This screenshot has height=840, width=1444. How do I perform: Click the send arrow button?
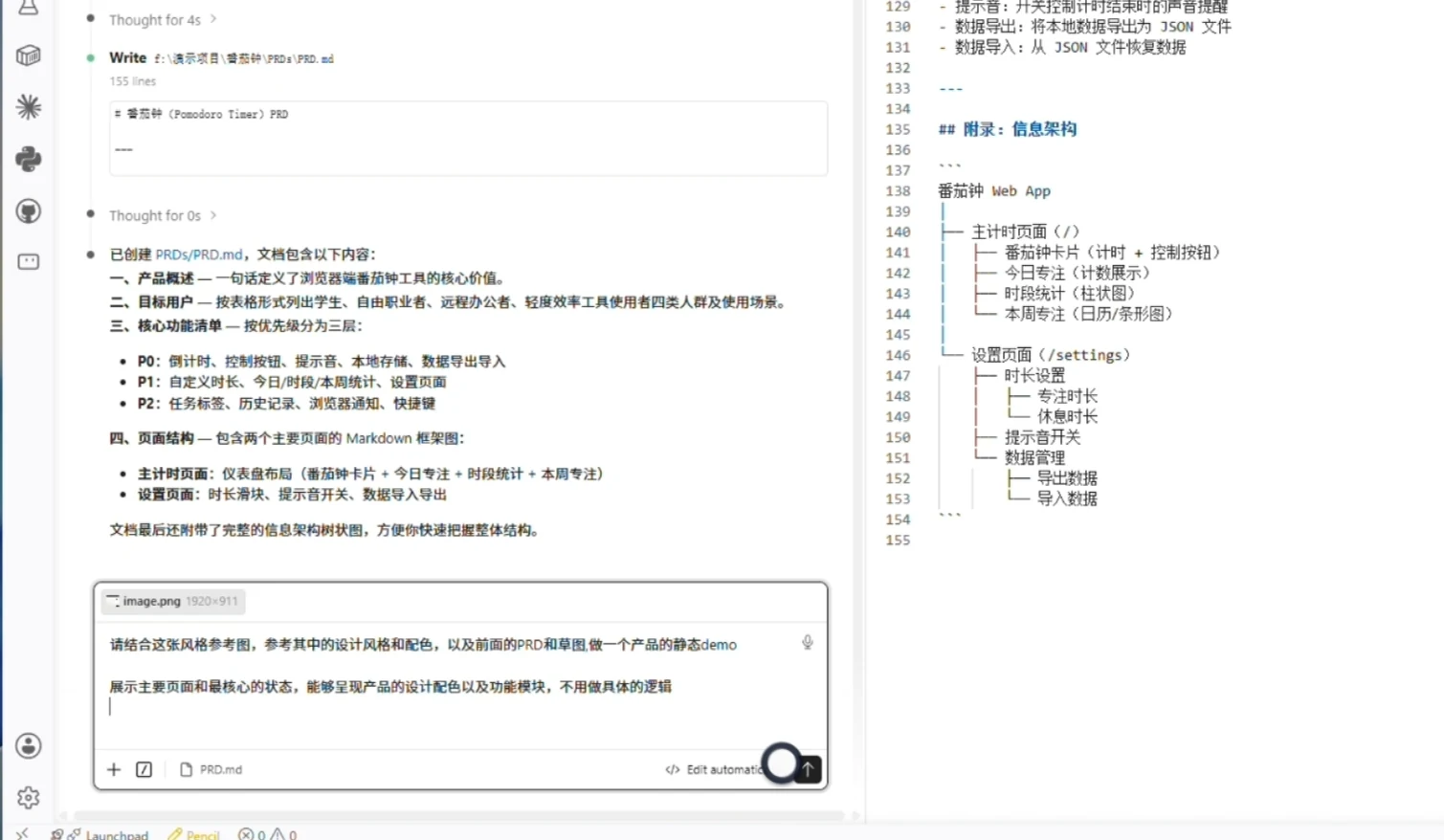pos(809,768)
